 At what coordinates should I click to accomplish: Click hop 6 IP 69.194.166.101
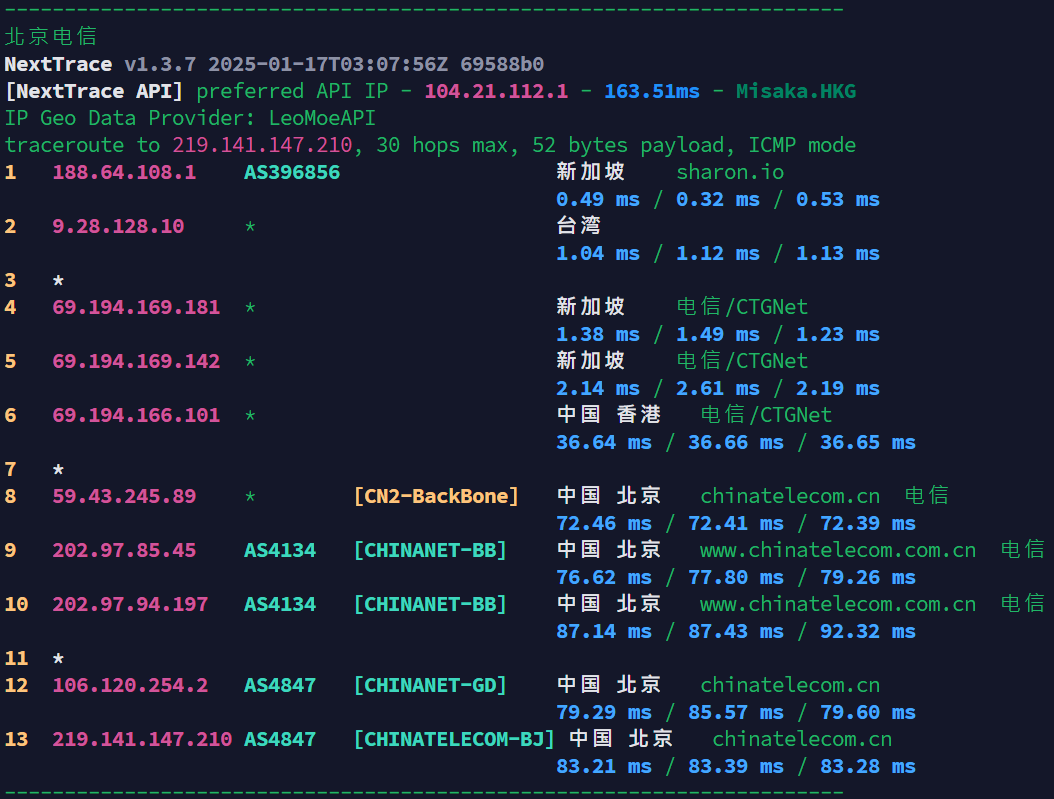(x=136, y=415)
